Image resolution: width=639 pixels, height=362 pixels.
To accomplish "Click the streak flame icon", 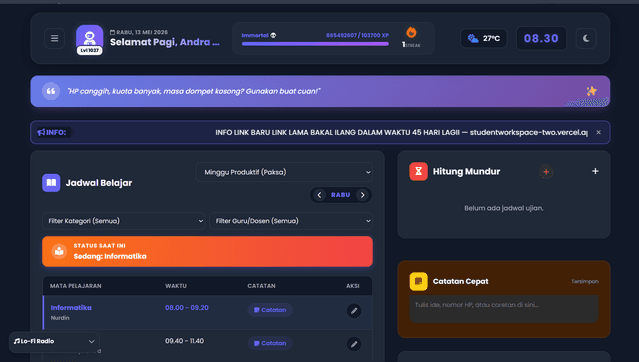I will (x=411, y=32).
